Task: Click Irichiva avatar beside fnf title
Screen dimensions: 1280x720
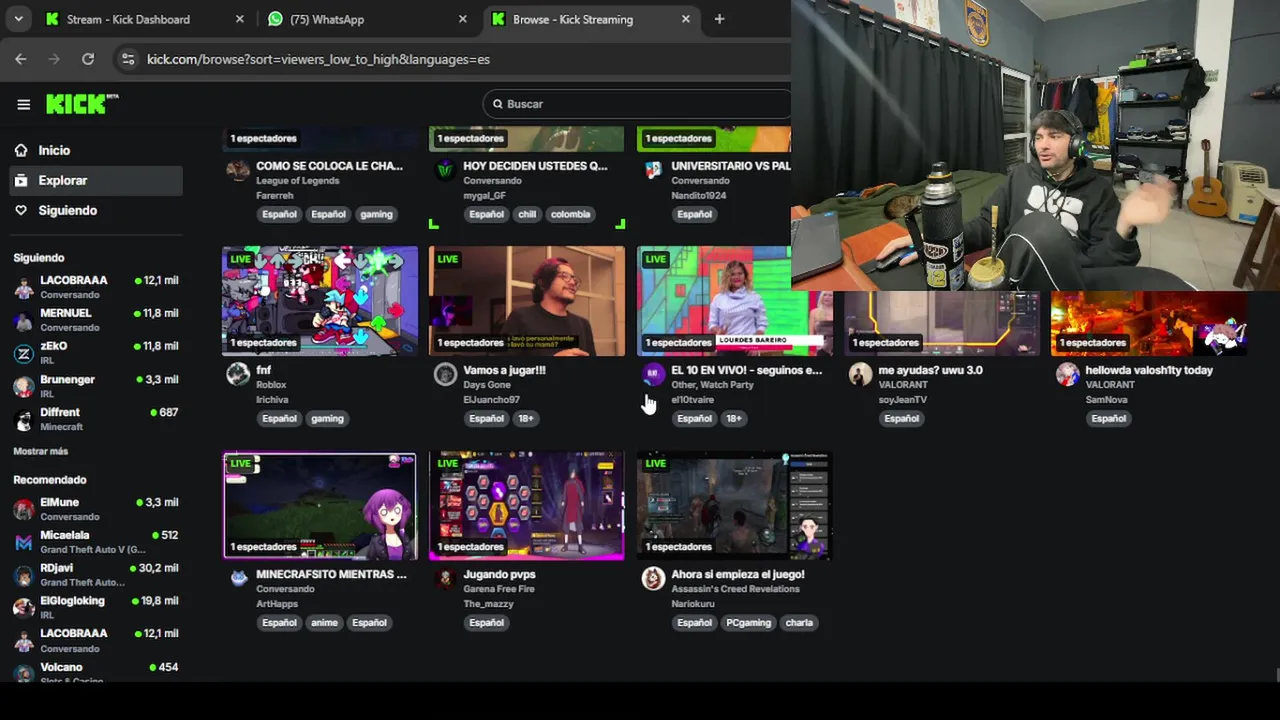Action: (238, 374)
